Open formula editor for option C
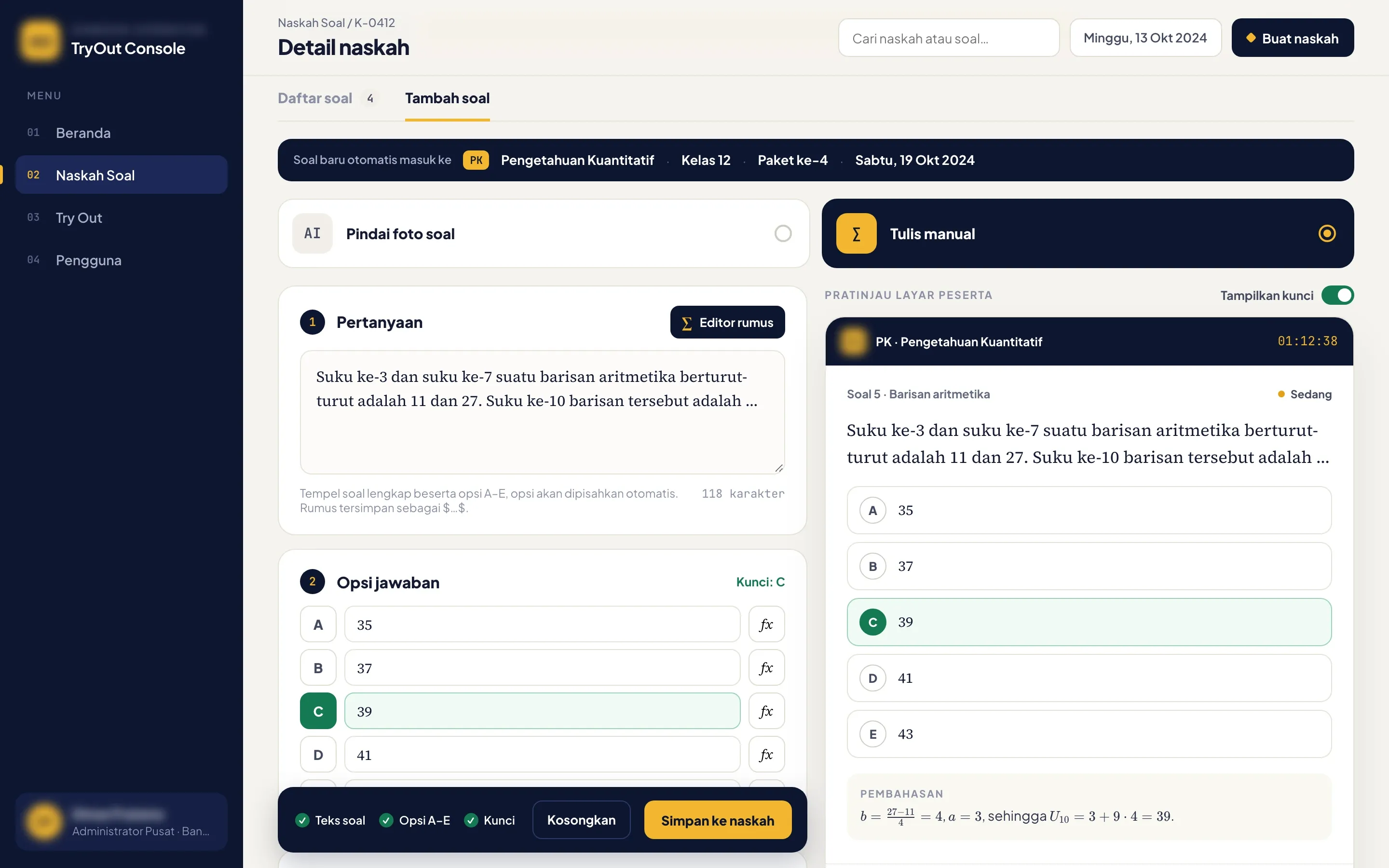This screenshot has width=1389, height=868. coord(766,711)
